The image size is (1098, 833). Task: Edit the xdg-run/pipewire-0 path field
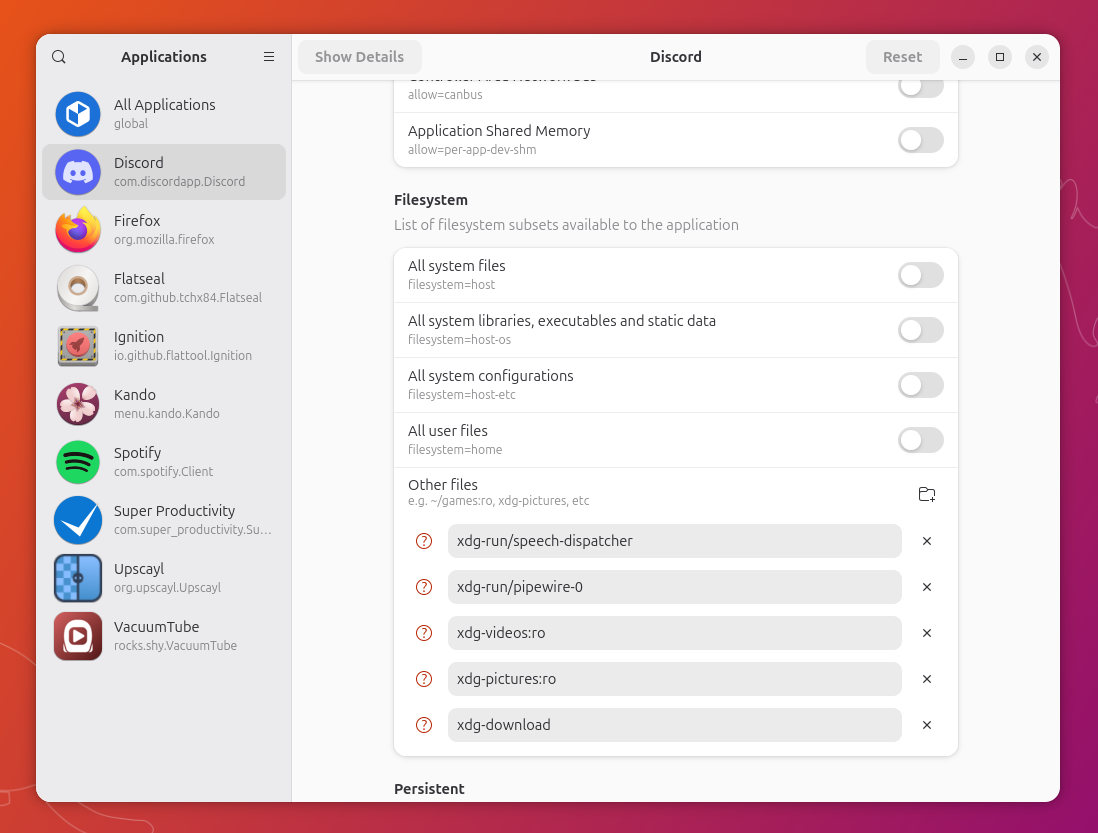click(674, 587)
